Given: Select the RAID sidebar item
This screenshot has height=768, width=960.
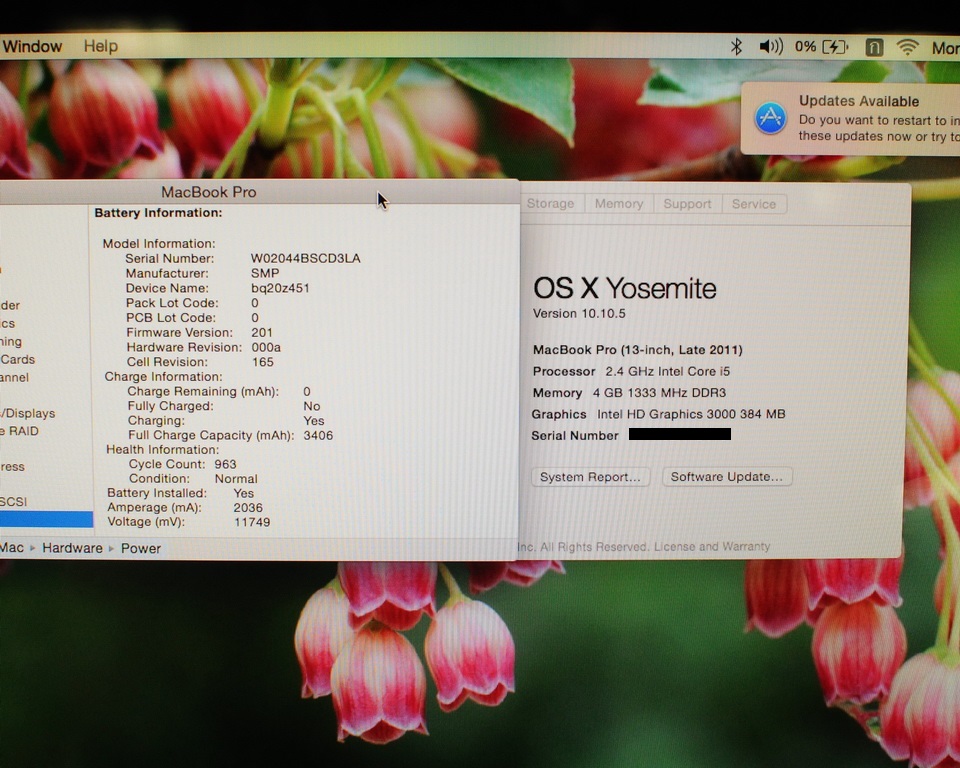Looking at the screenshot, I should pos(20,431).
